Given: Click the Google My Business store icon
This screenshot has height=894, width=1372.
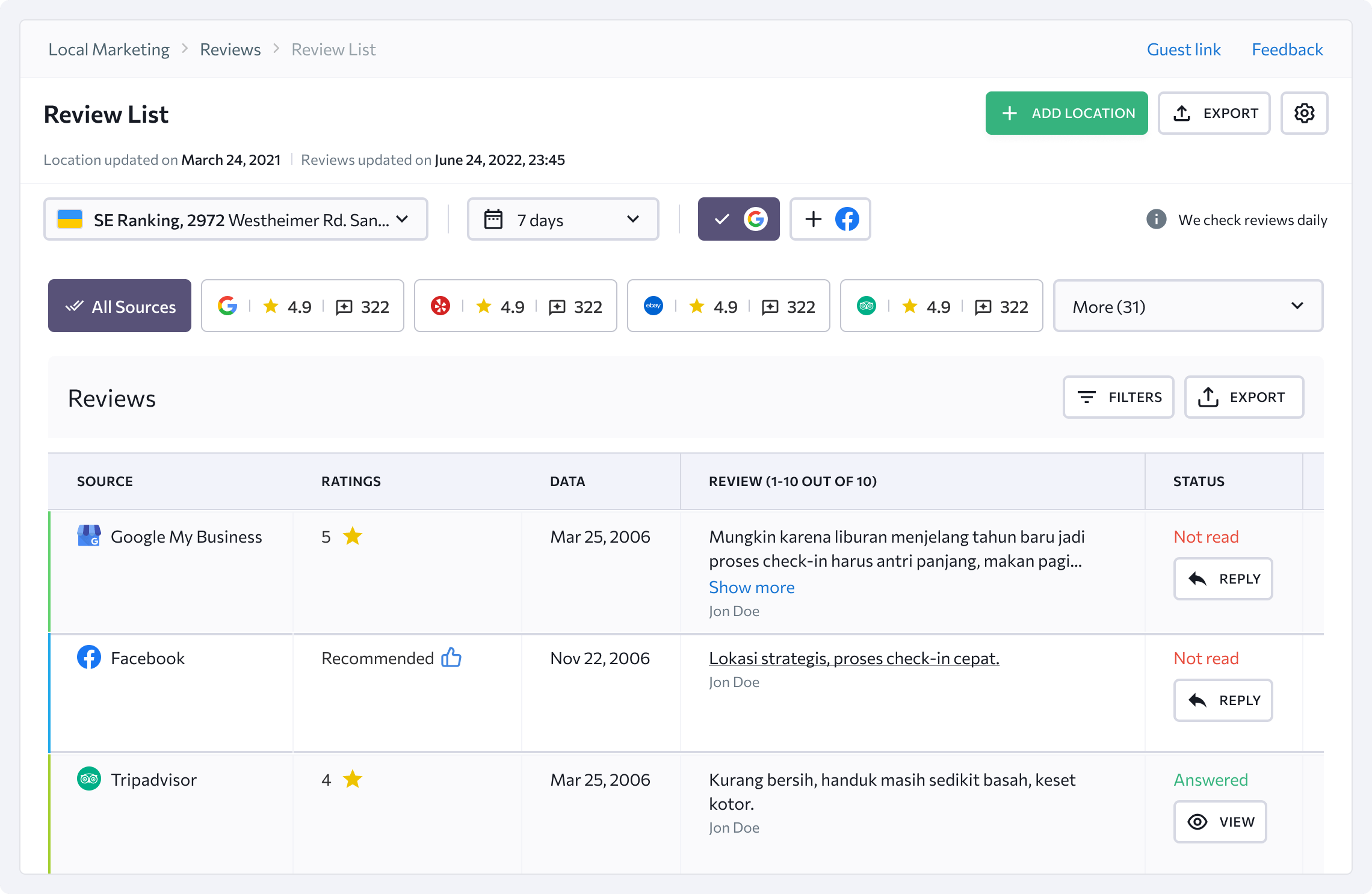Looking at the screenshot, I should (x=89, y=535).
